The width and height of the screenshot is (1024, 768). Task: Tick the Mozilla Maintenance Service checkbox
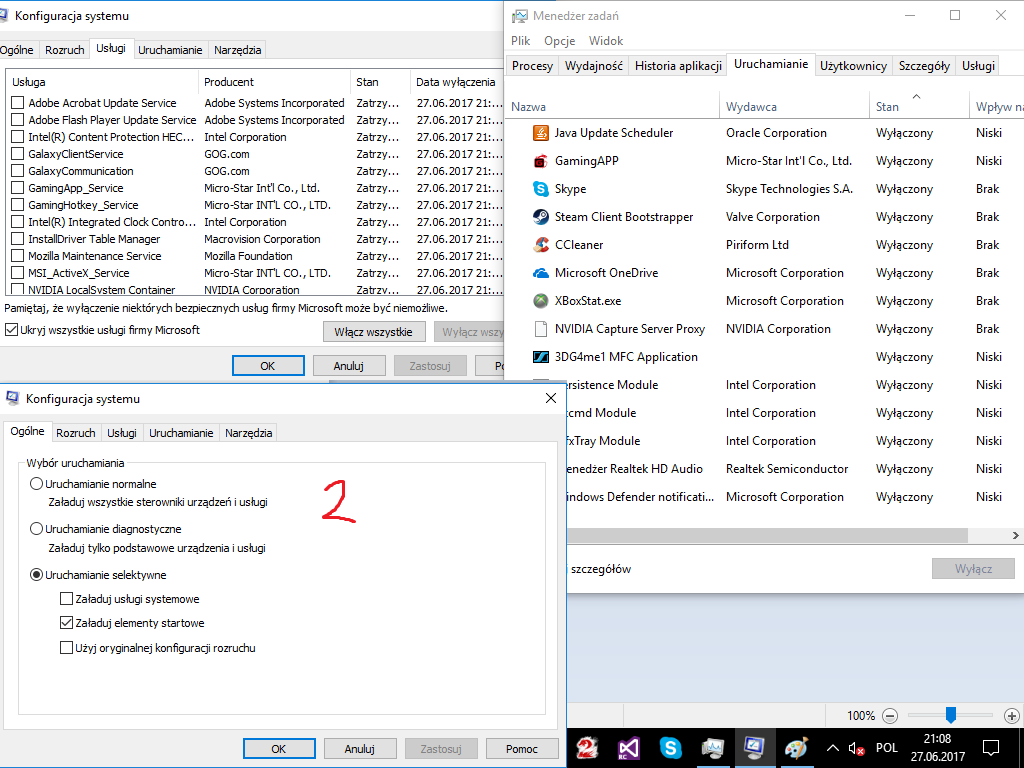(18, 256)
